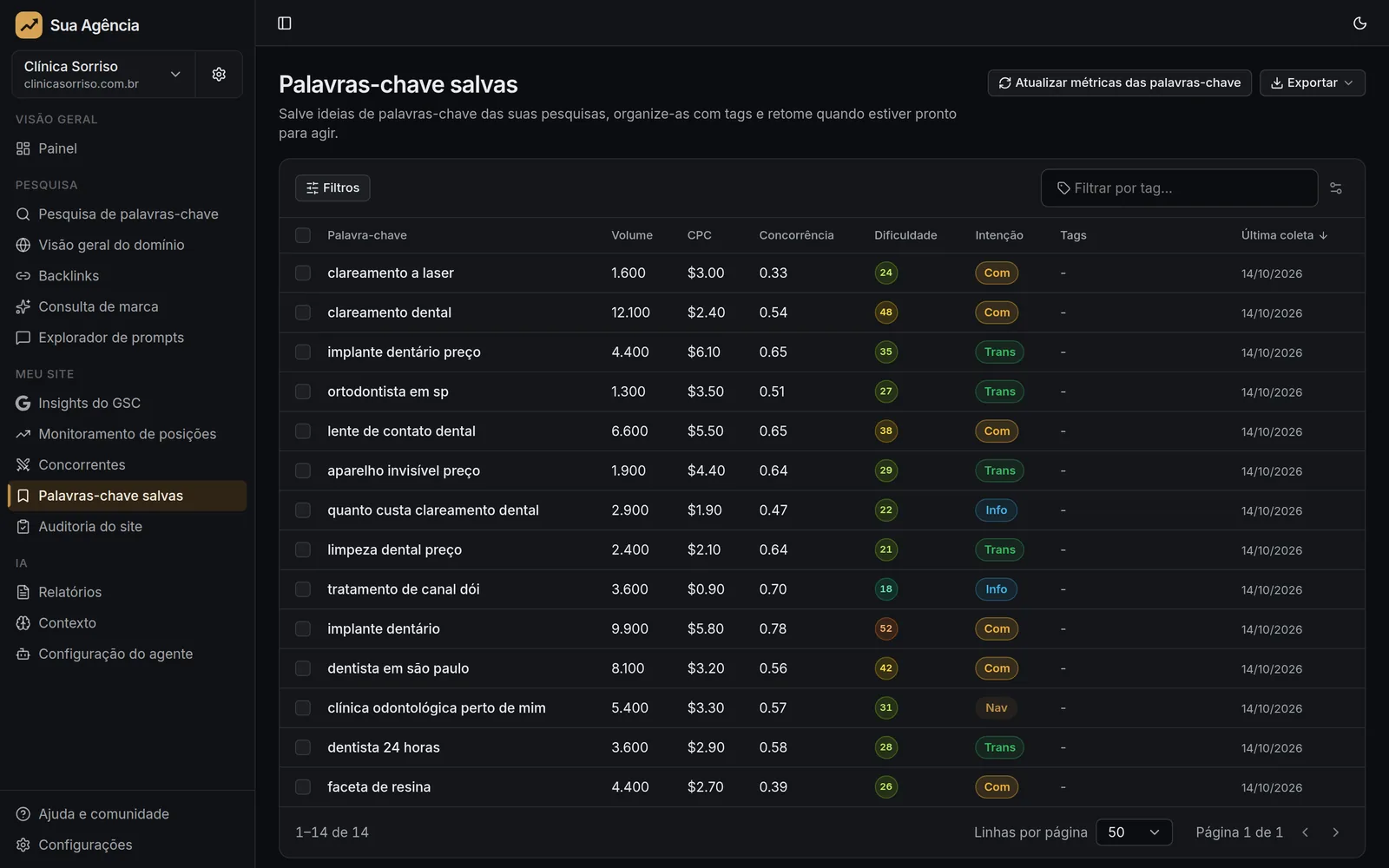Open the Exportar dropdown
Viewport: 1389px width, 868px height.
click(x=1312, y=82)
